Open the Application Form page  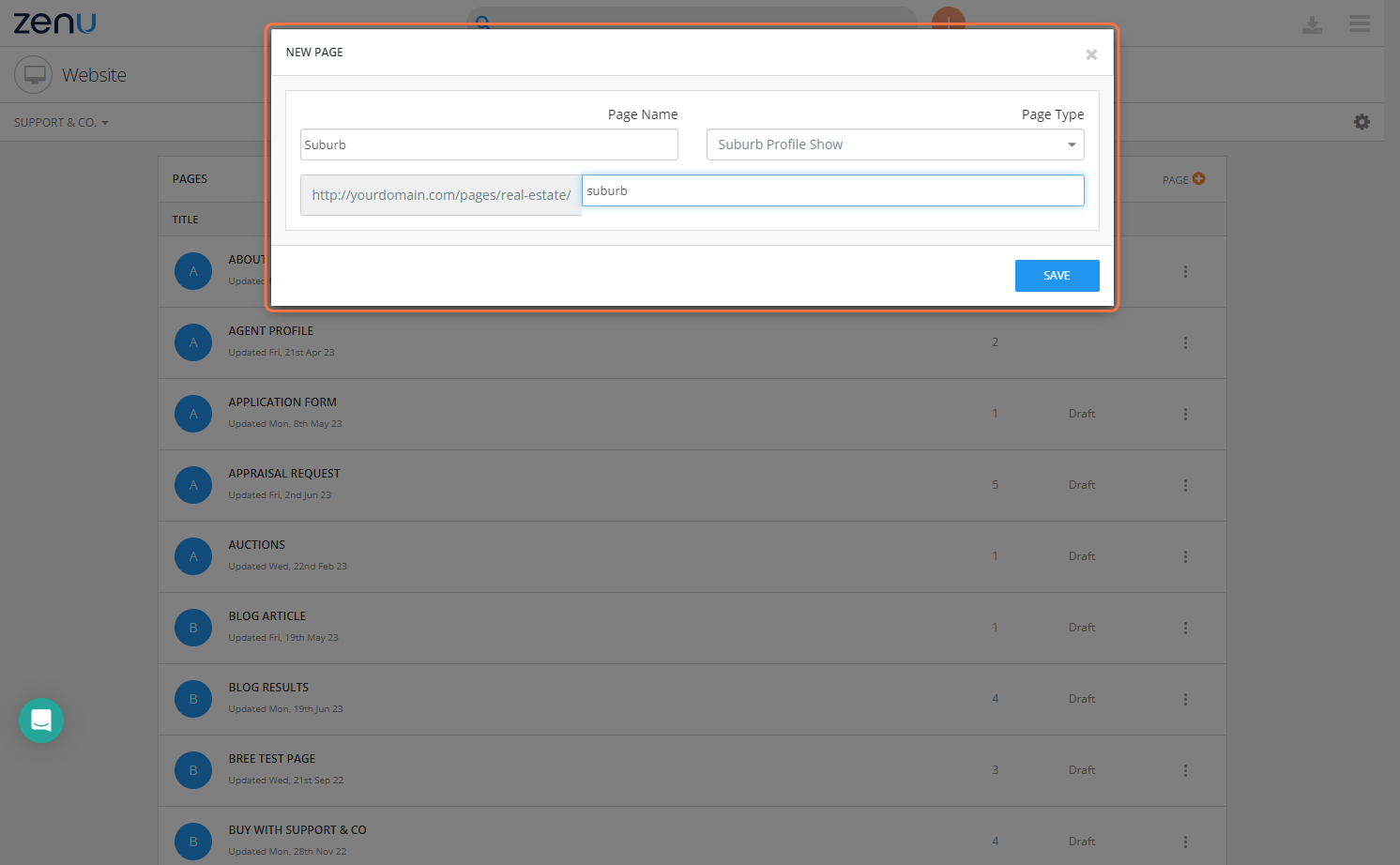282,402
